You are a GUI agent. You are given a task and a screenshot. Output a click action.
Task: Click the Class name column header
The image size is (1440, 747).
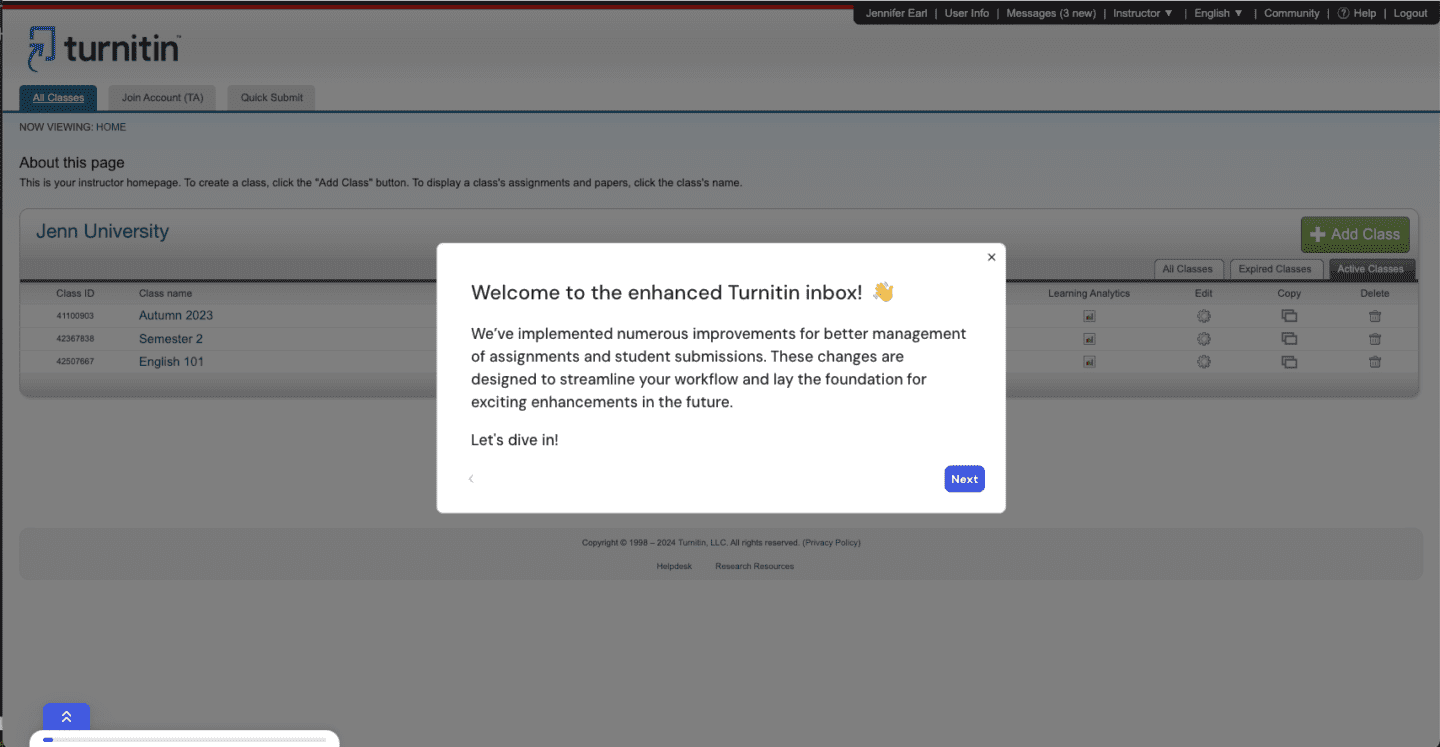[165, 293]
